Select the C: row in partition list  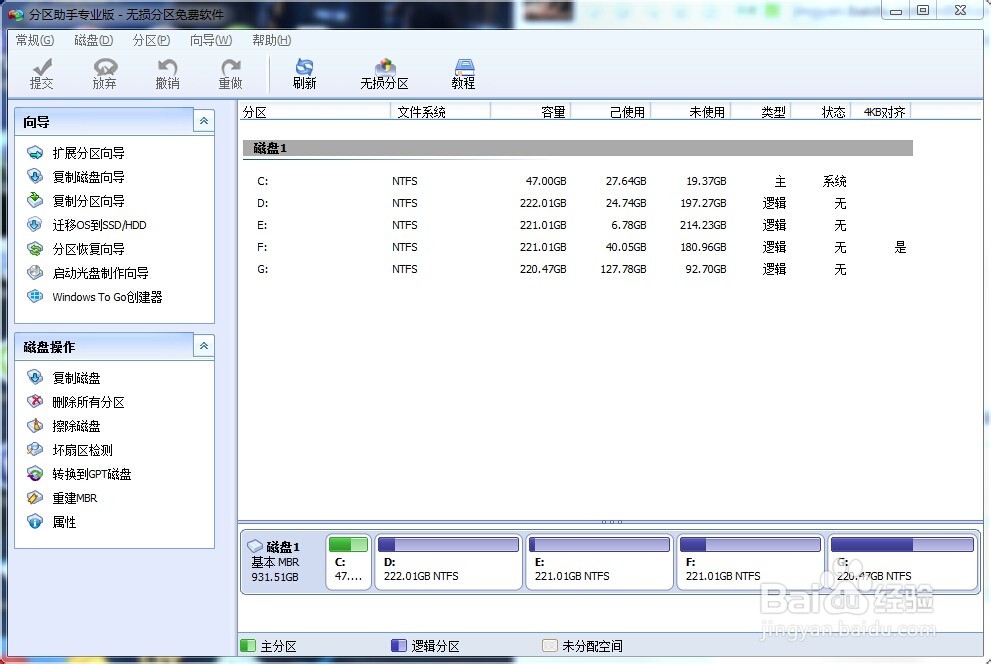click(578, 181)
